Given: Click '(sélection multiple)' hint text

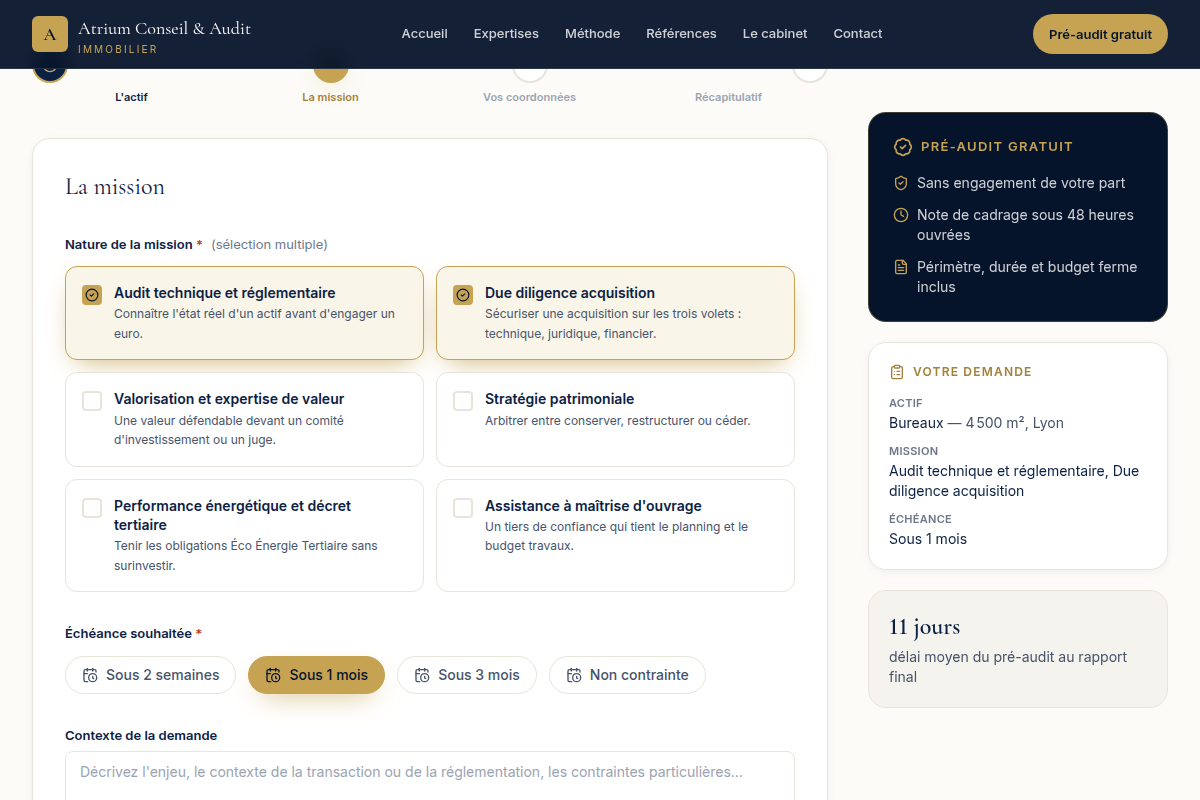Looking at the screenshot, I should pyautogui.click(x=269, y=245).
